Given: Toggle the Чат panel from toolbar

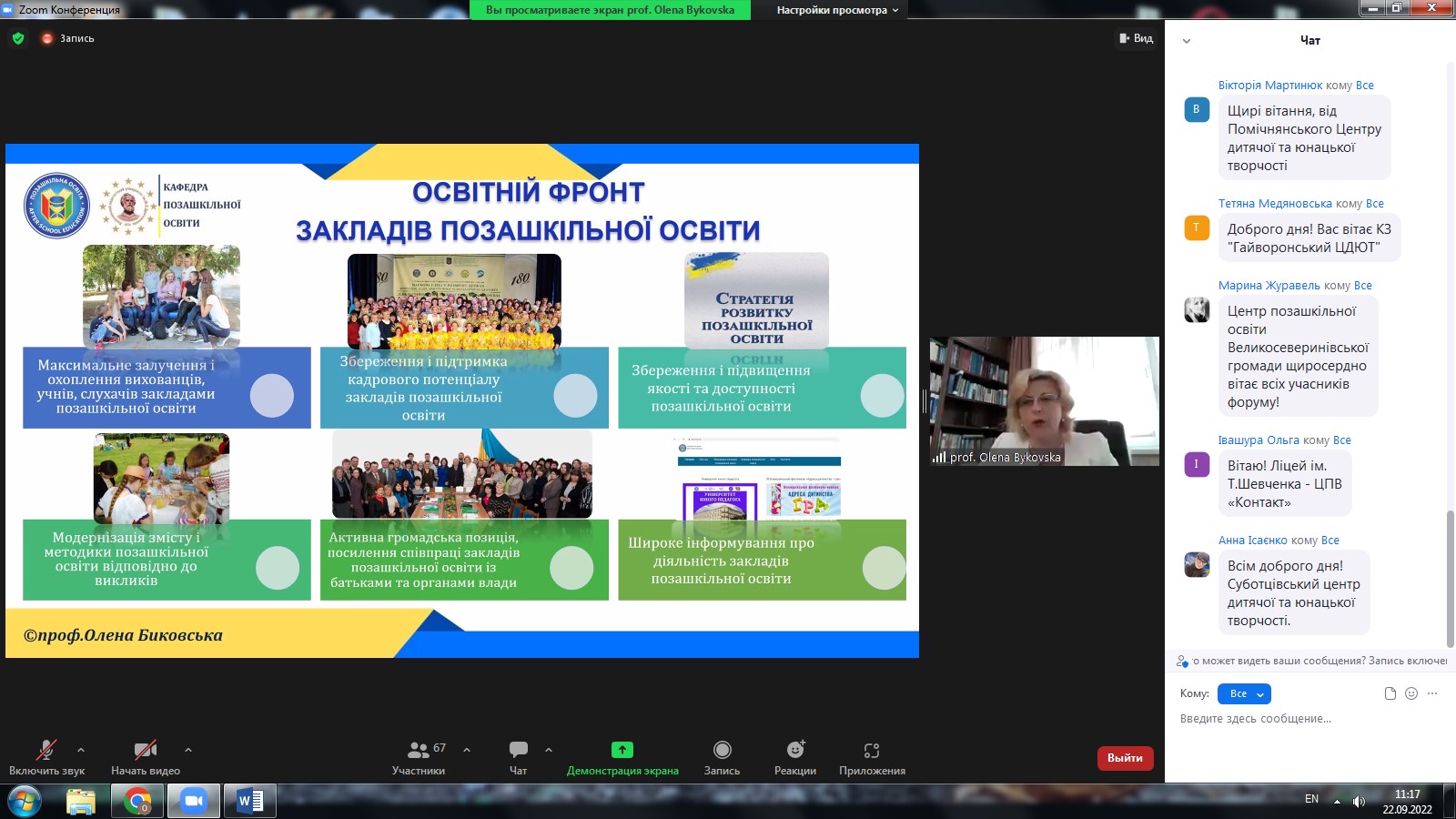Looking at the screenshot, I should click(x=518, y=751).
